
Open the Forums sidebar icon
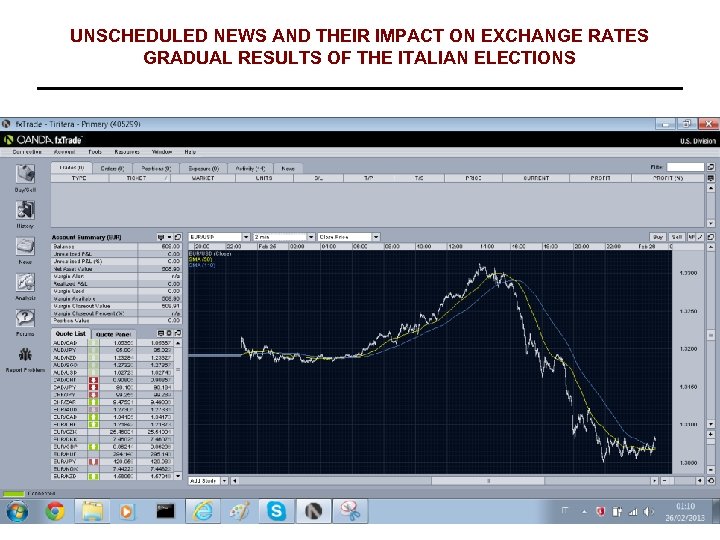(x=25, y=318)
